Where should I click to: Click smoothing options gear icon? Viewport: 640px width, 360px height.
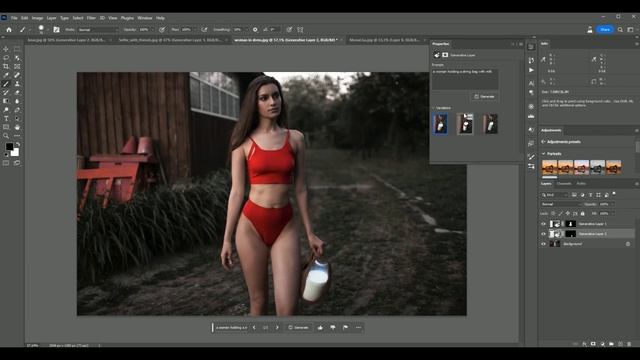pos(255,29)
